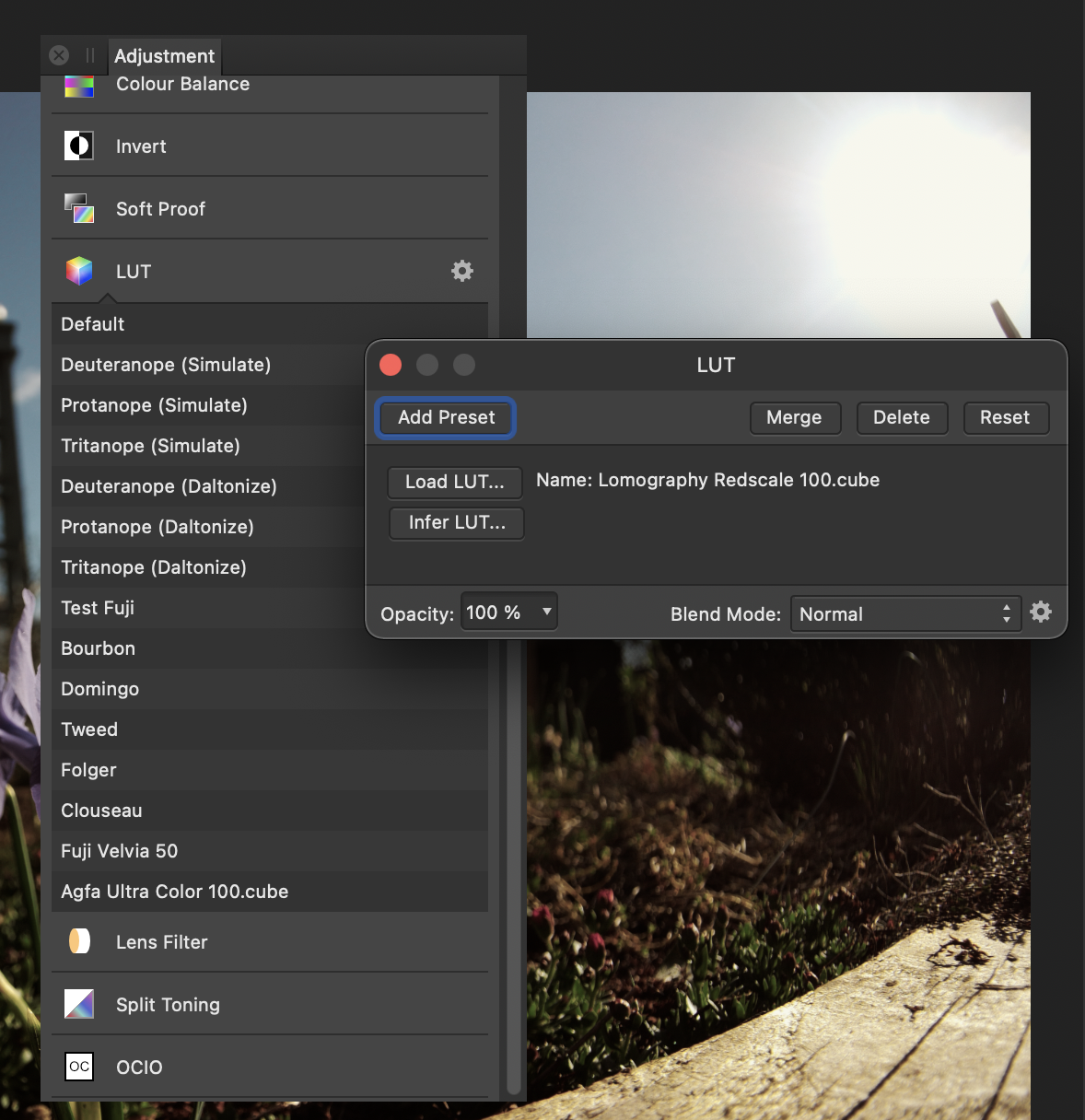Click the LUT name Lomography Redscale 100.cube
Viewport: 1085px width, 1120px height.
pos(739,480)
